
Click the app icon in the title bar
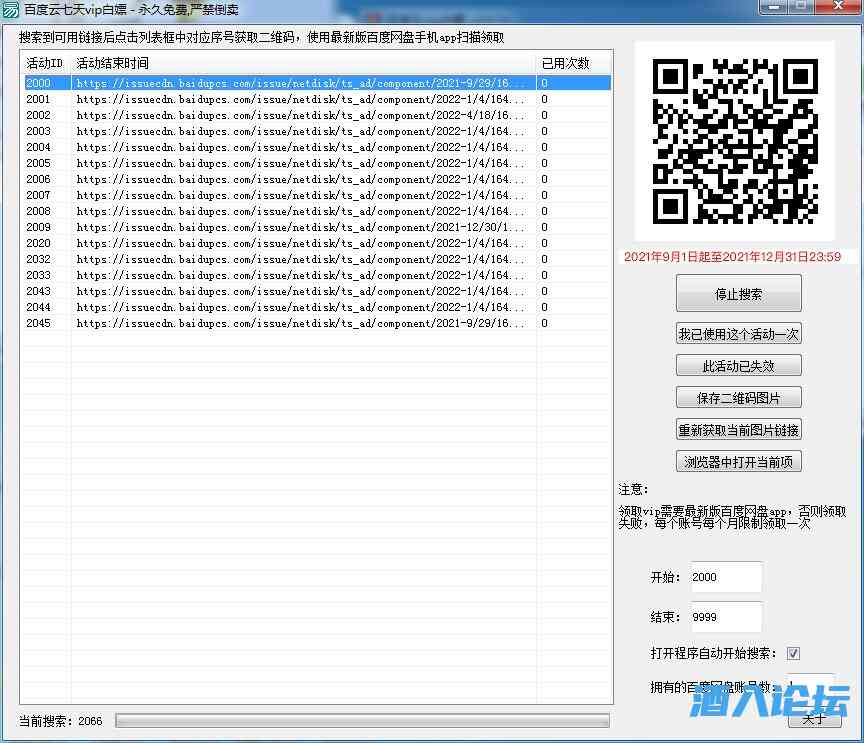pyautogui.click(x=11, y=9)
